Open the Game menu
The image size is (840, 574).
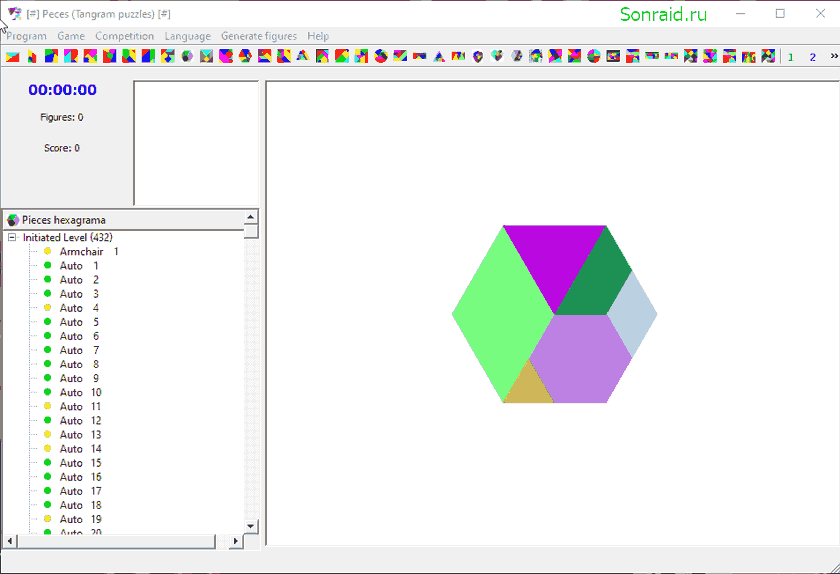tap(71, 36)
